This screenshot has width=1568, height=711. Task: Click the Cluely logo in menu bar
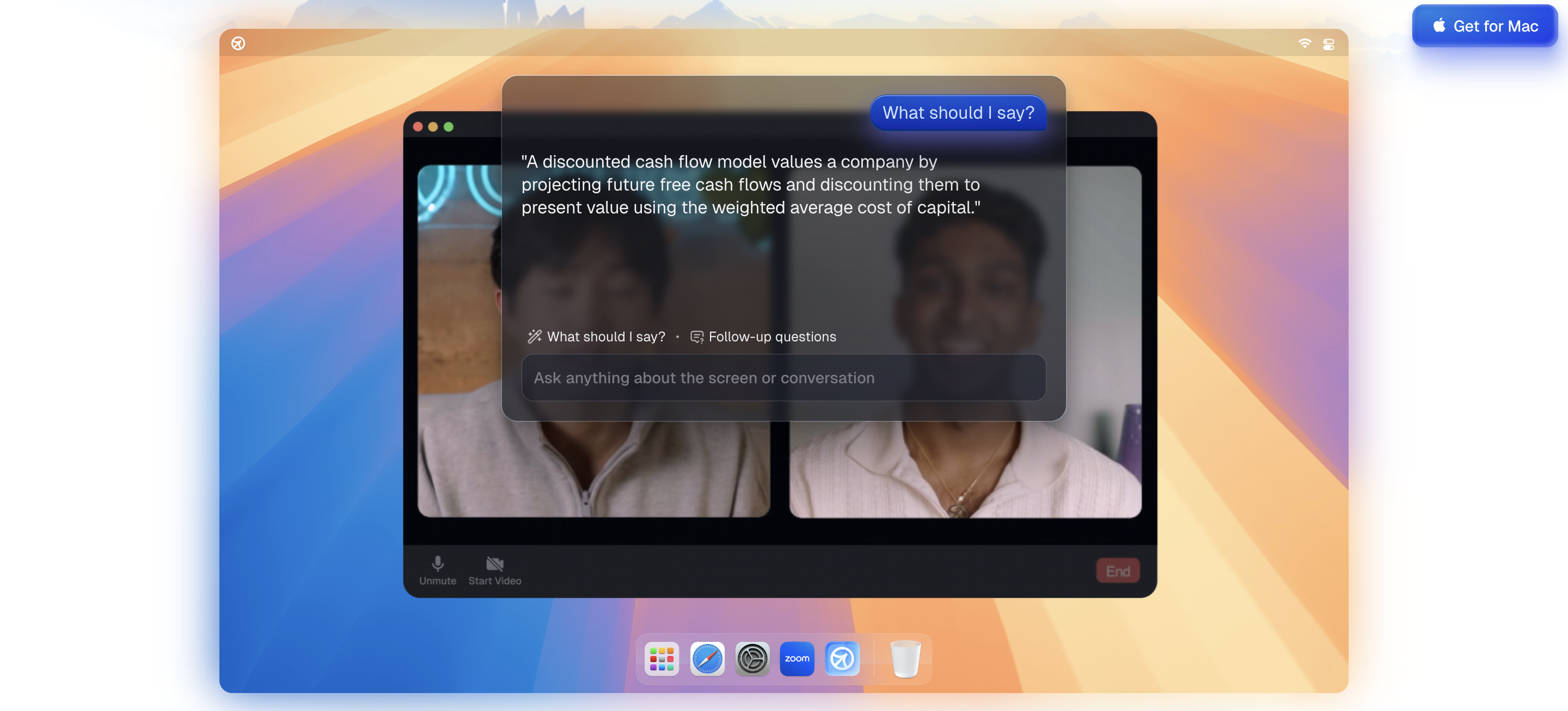[x=238, y=43]
